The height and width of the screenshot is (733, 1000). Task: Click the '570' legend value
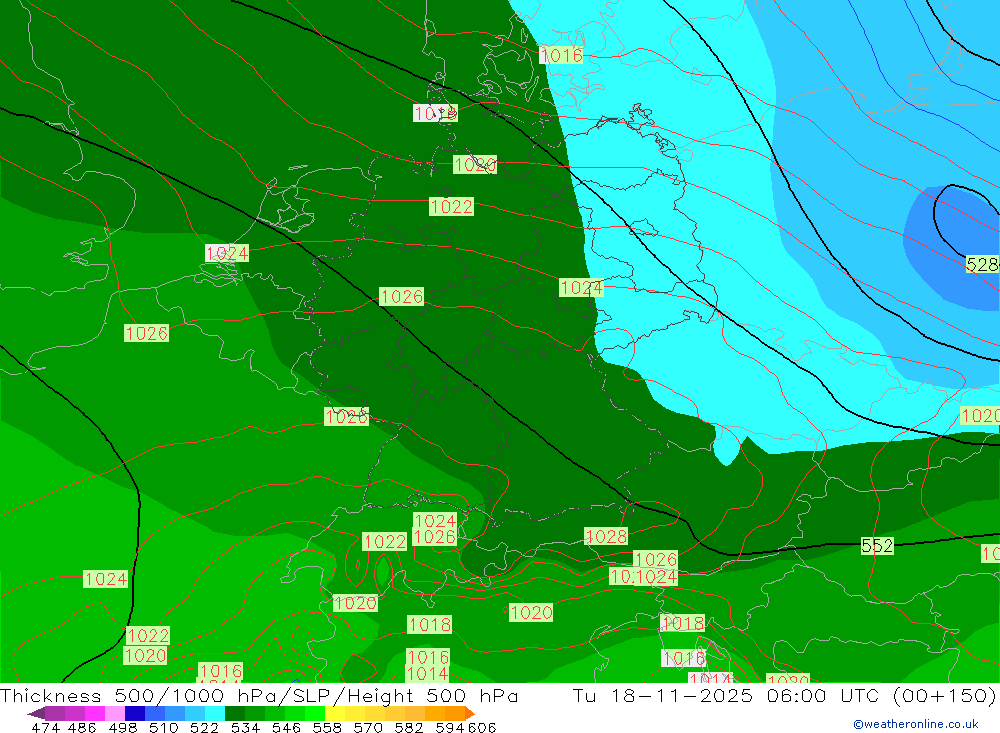click(368, 727)
